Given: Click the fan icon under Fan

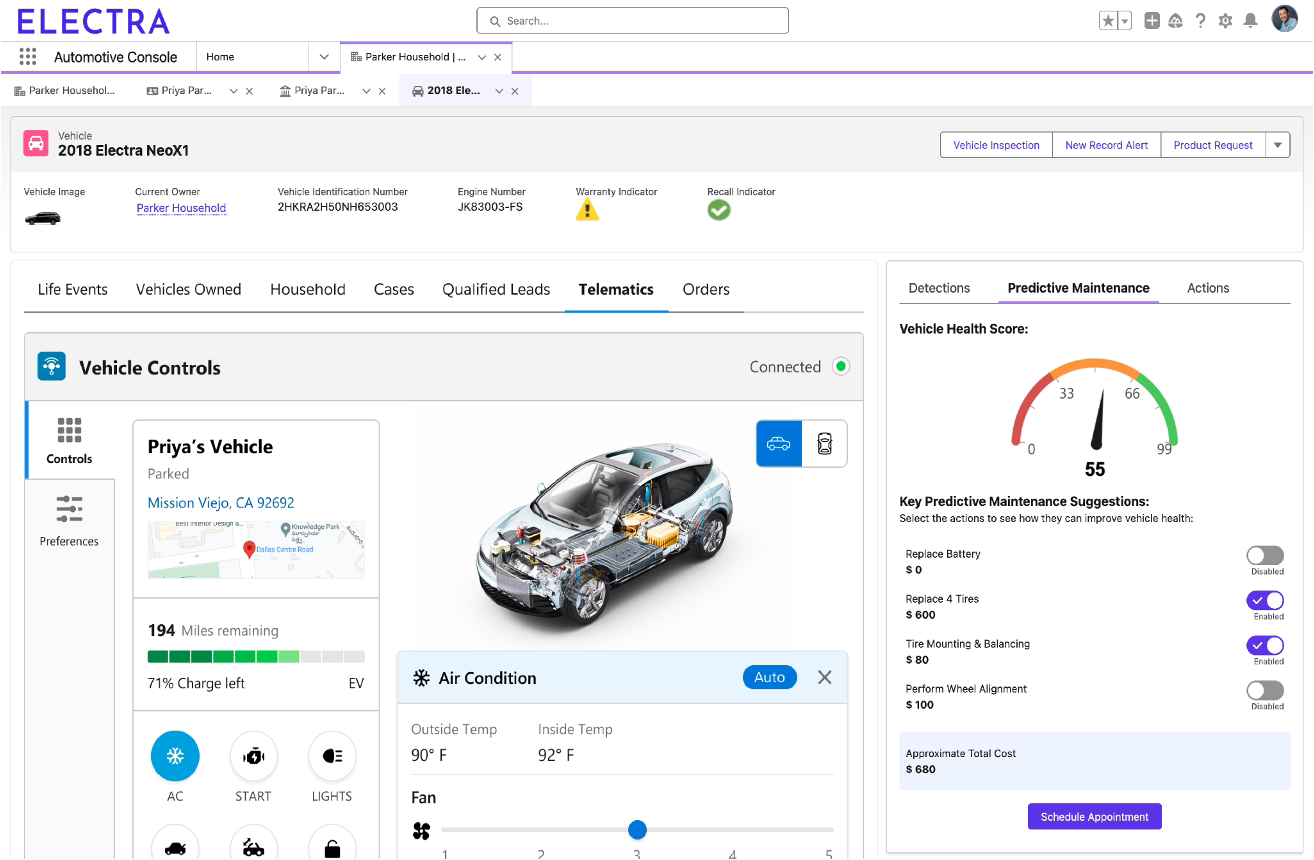Looking at the screenshot, I should click(421, 830).
